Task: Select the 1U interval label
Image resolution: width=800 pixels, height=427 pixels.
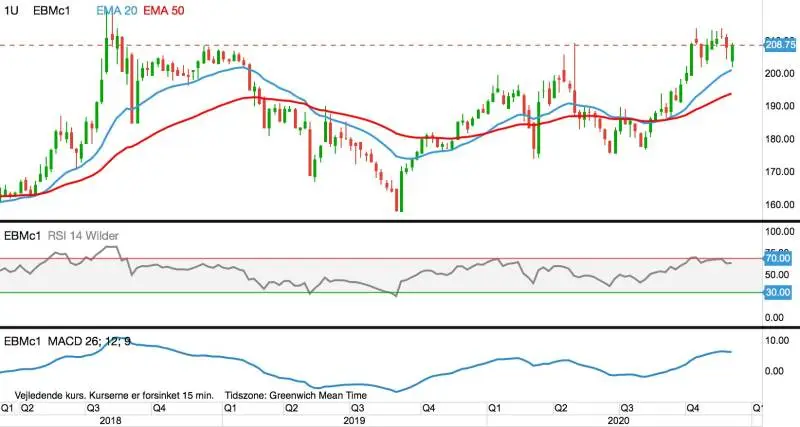Action: 11,10
